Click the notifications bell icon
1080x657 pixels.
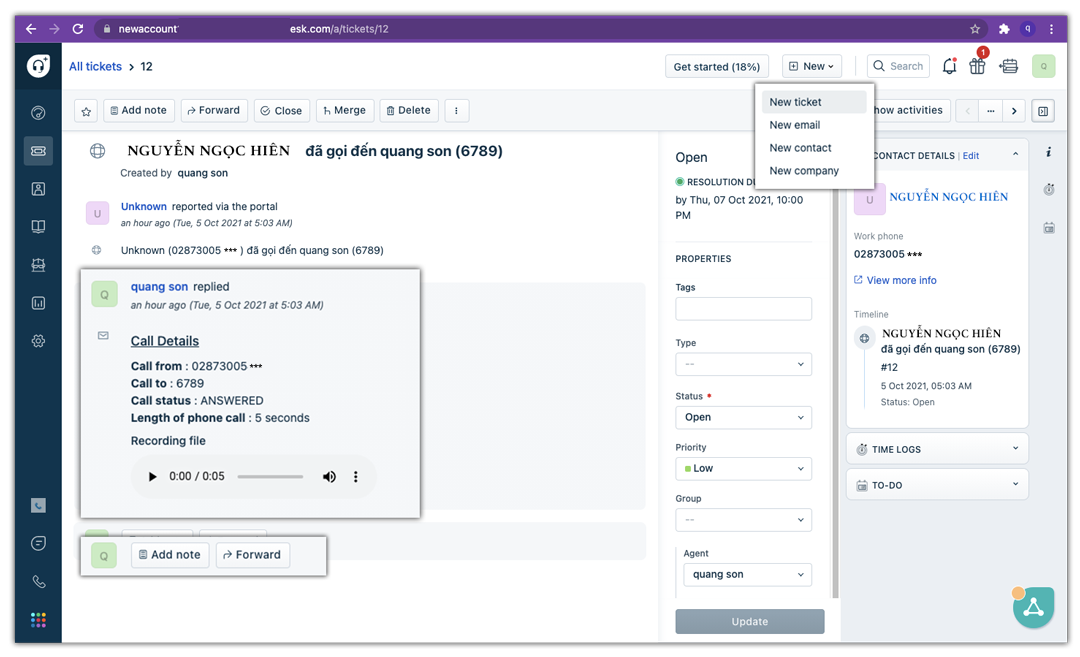pos(949,66)
